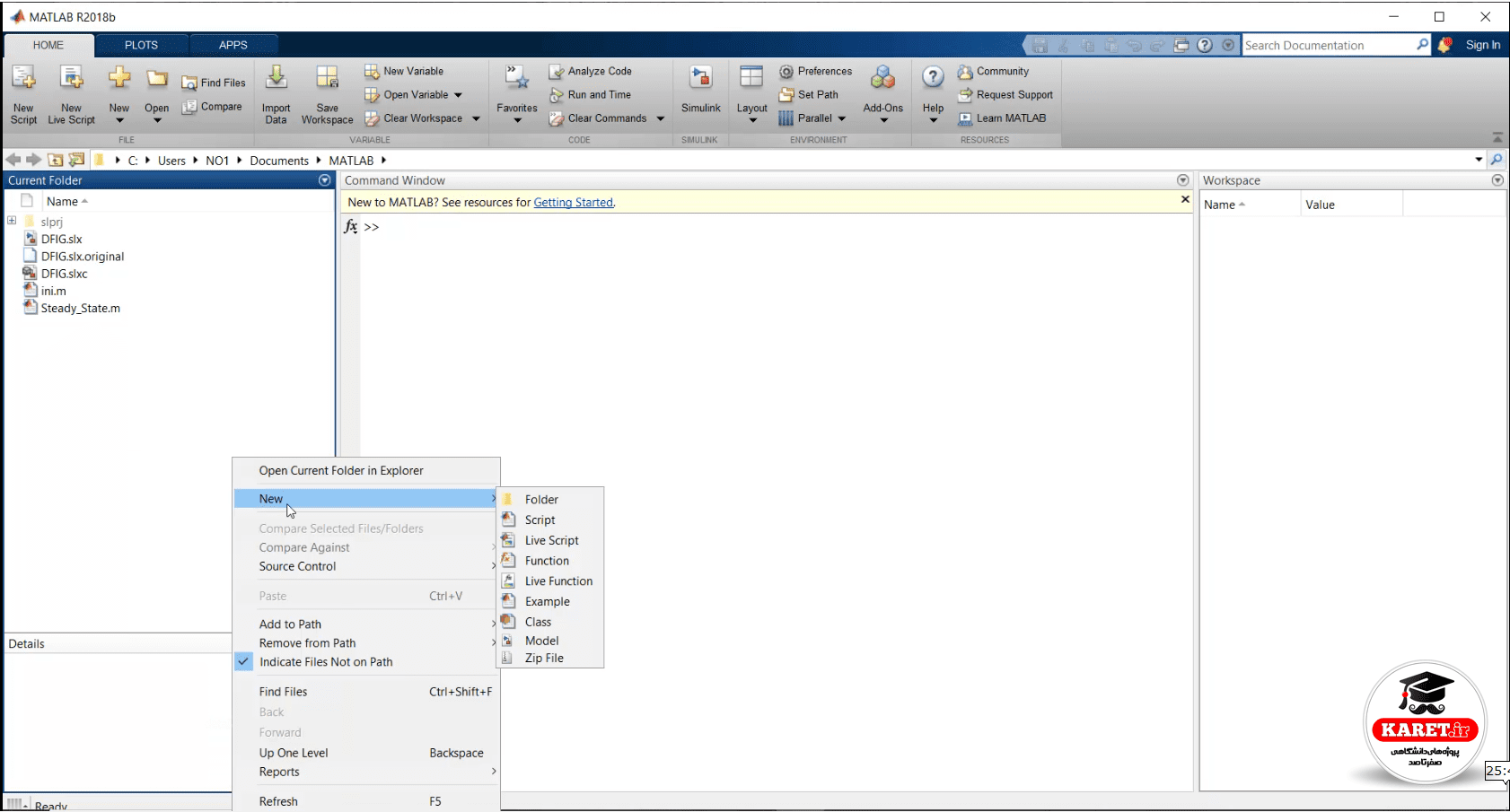Viewport: 1510px width, 812px height.
Task: Choose Script icon in New submenu
Action: [x=508, y=520]
